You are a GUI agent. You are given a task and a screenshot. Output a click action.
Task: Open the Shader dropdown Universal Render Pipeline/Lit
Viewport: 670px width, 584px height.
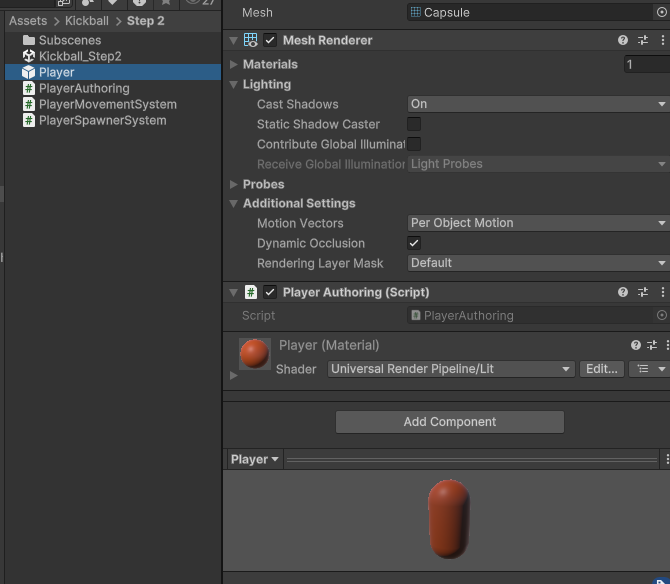[451, 369]
